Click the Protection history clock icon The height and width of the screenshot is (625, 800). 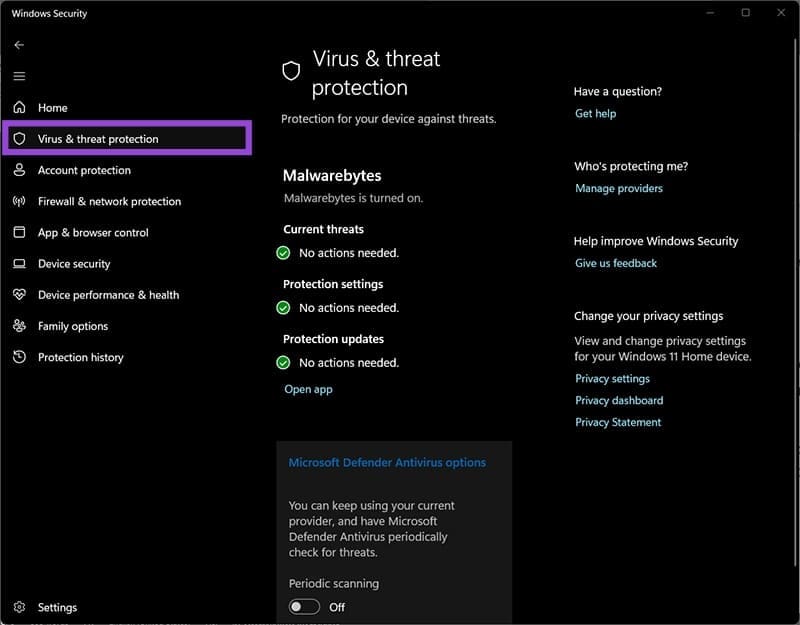[x=20, y=357]
